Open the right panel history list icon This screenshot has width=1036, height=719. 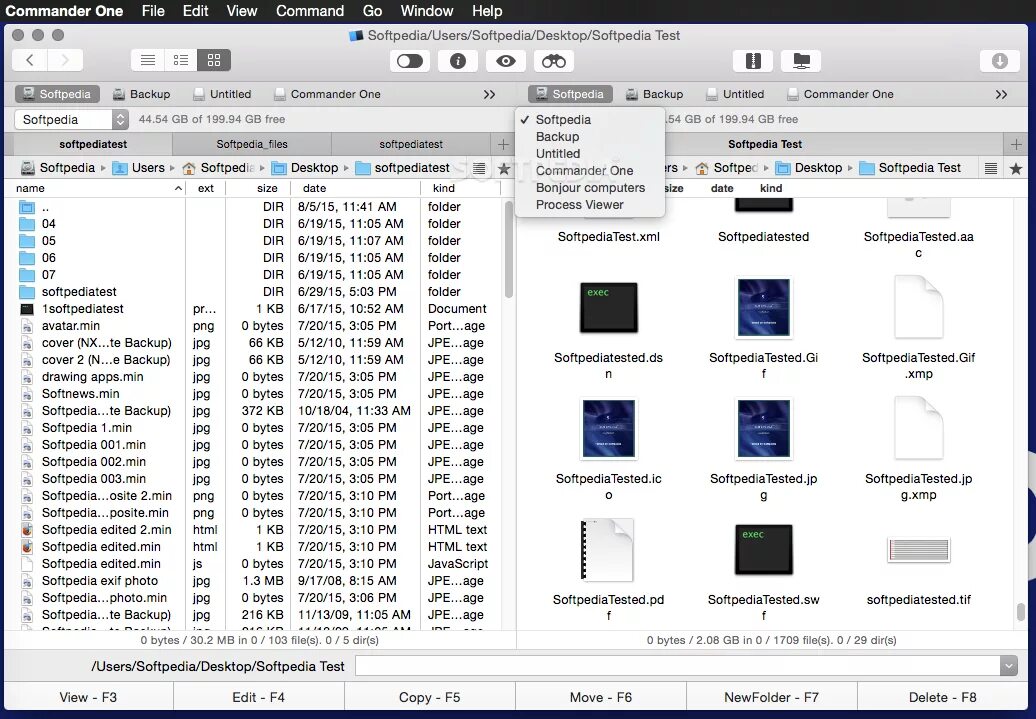pyautogui.click(x=991, y=169)
